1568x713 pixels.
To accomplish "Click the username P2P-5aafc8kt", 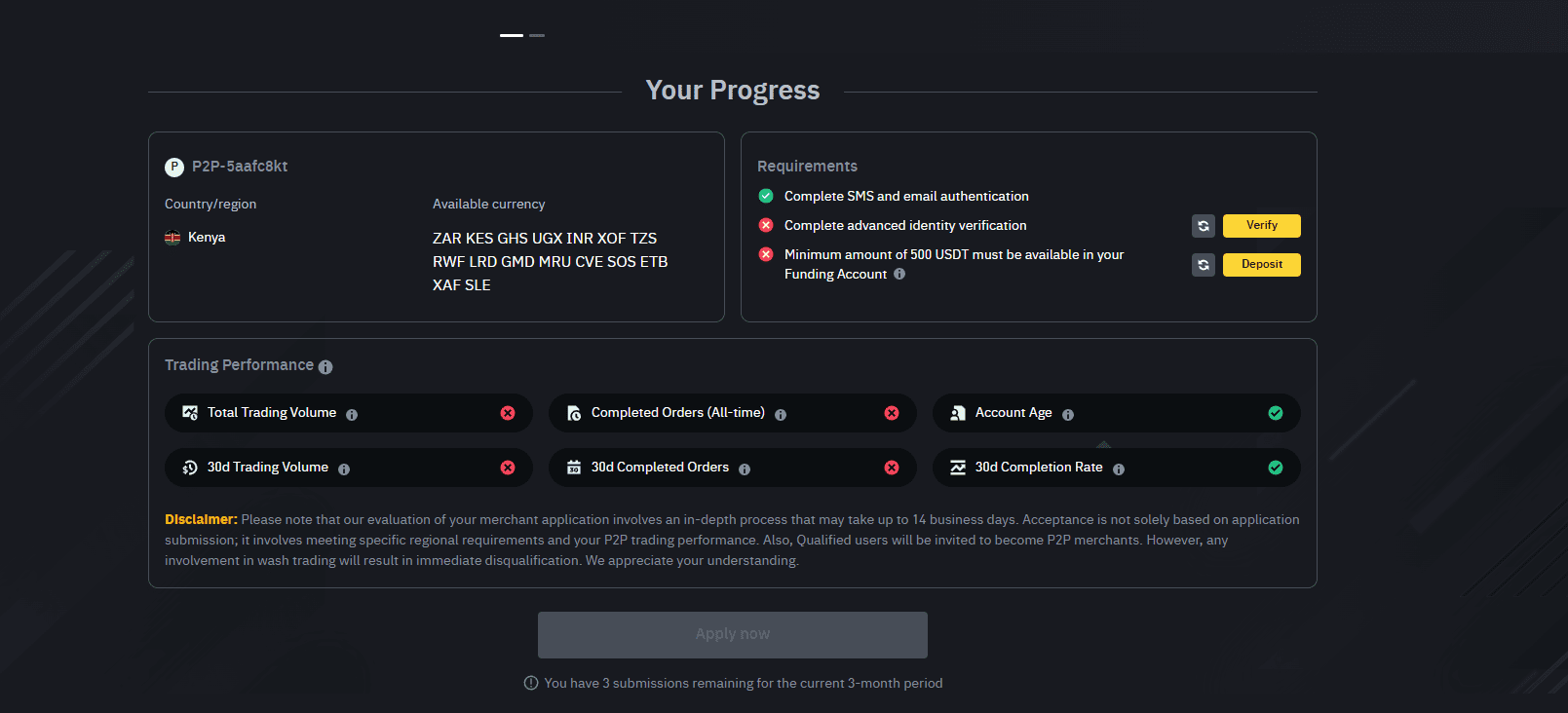I will 240,167.
